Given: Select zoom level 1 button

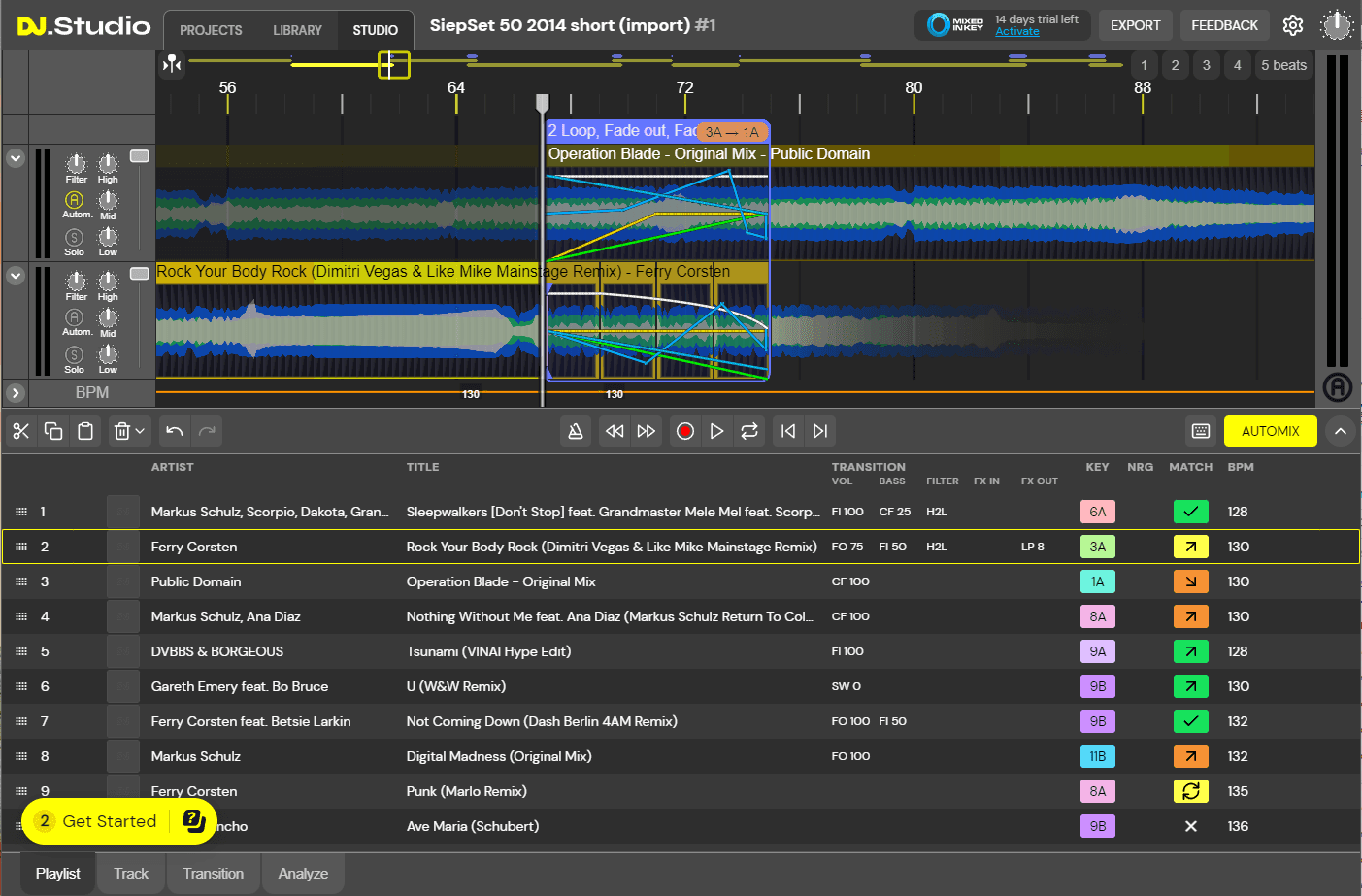Looking at the screenshot, I should [1145, 65].
